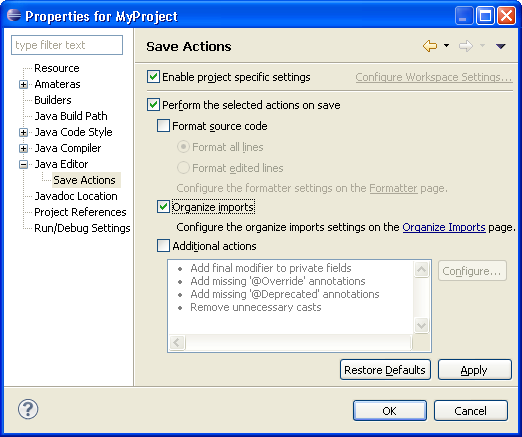Focus the type filter text field
This screenshot has width=522, height=437.
tap(67, 45)
